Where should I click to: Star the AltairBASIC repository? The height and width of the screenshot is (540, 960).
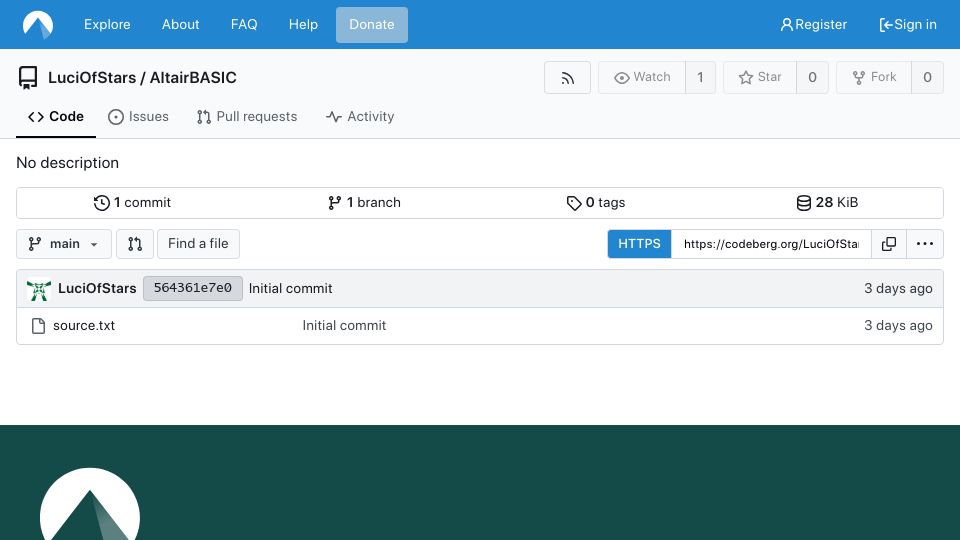(760, 78)
